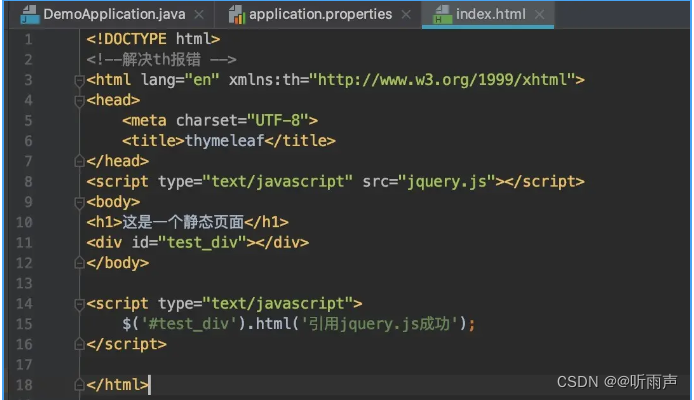
Task: Click the id value "test_div" on line 11
Action: pos(202,242)
